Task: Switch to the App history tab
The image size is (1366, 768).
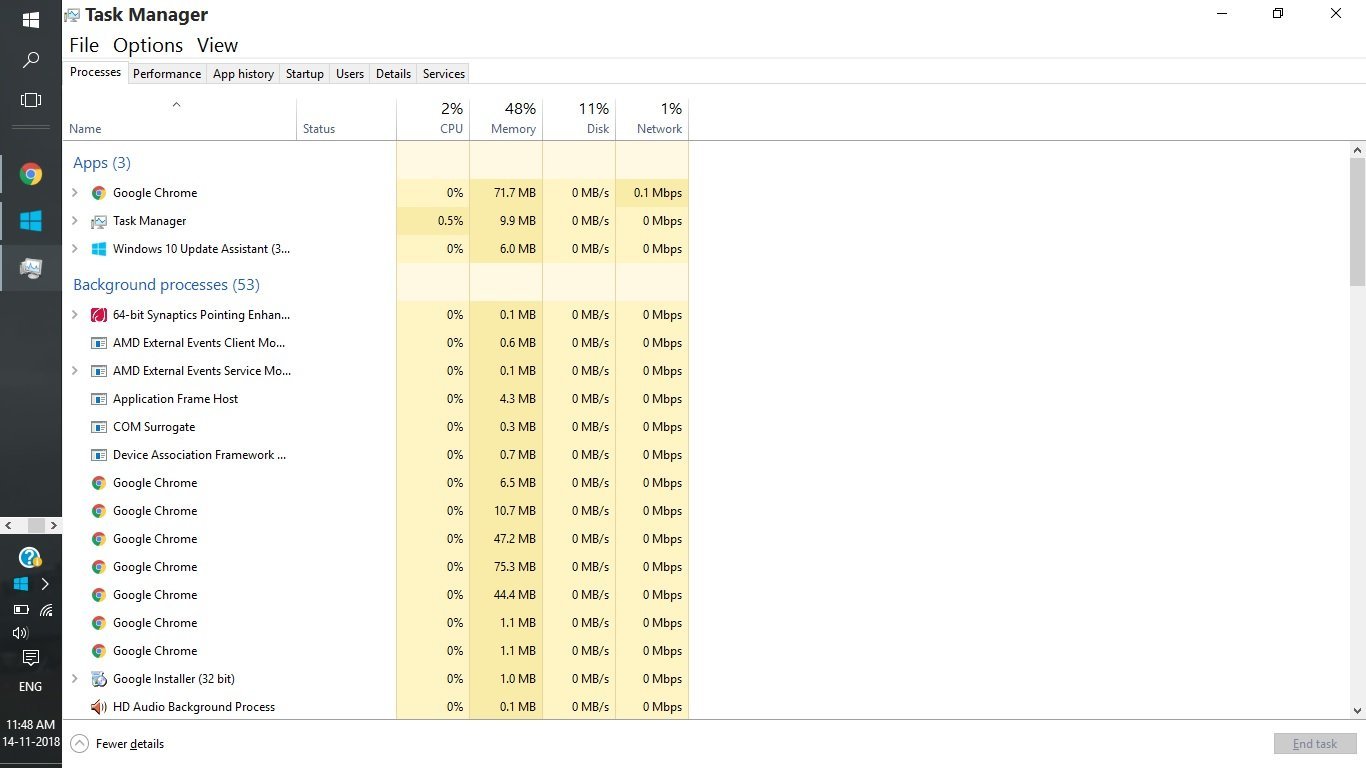Action: [243, 74]
